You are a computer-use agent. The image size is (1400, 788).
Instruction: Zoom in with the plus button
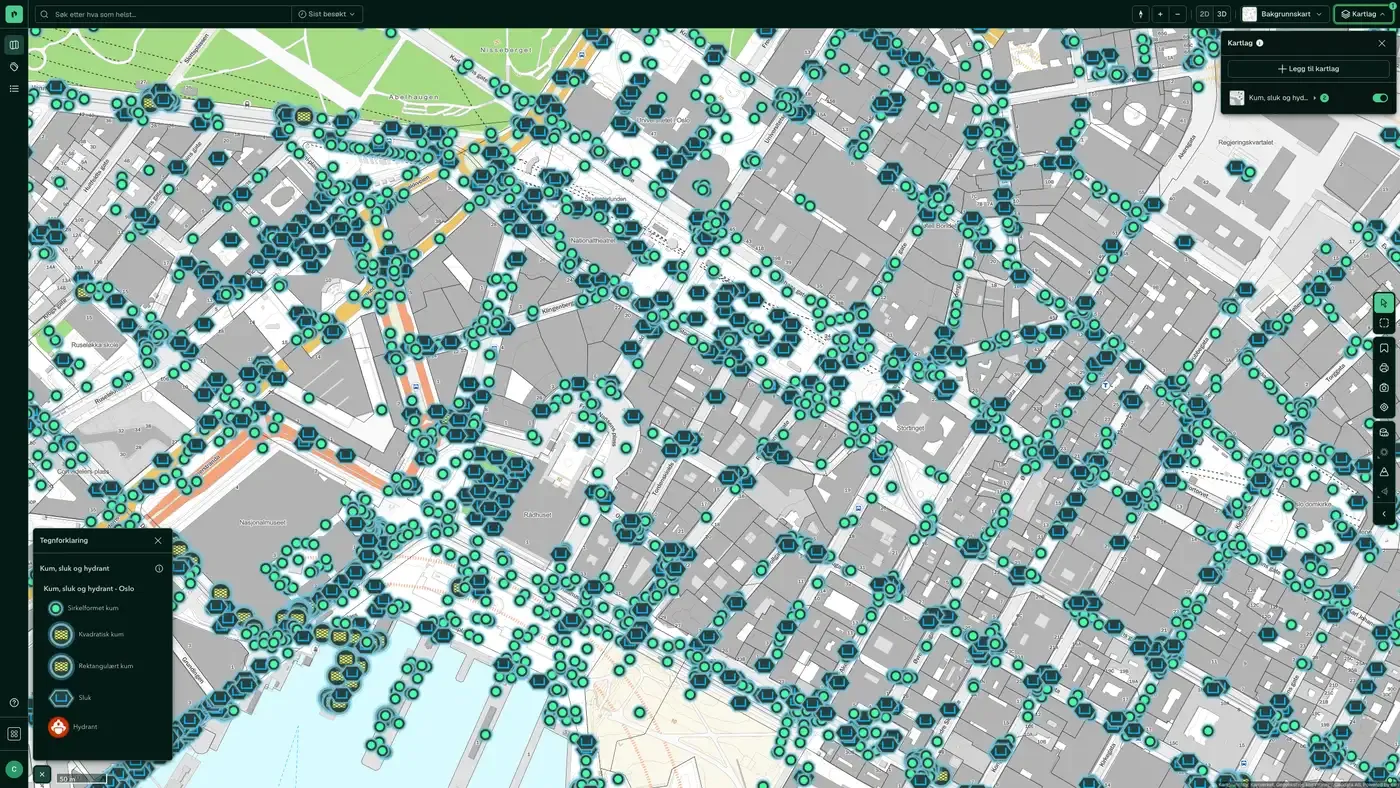tap(1160, 14)
